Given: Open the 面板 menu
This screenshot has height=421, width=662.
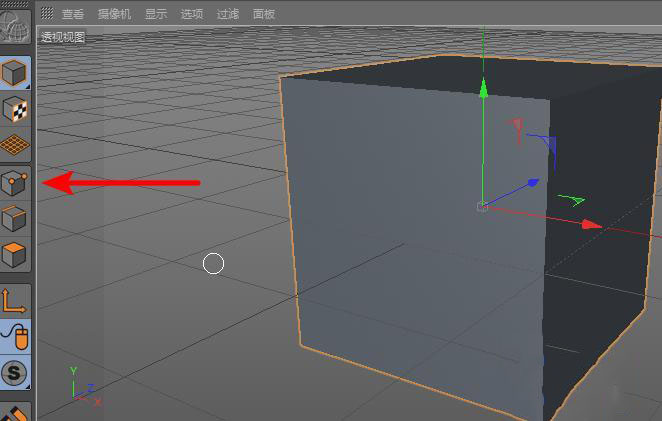Looking at the screenshot, I should 264,14.
